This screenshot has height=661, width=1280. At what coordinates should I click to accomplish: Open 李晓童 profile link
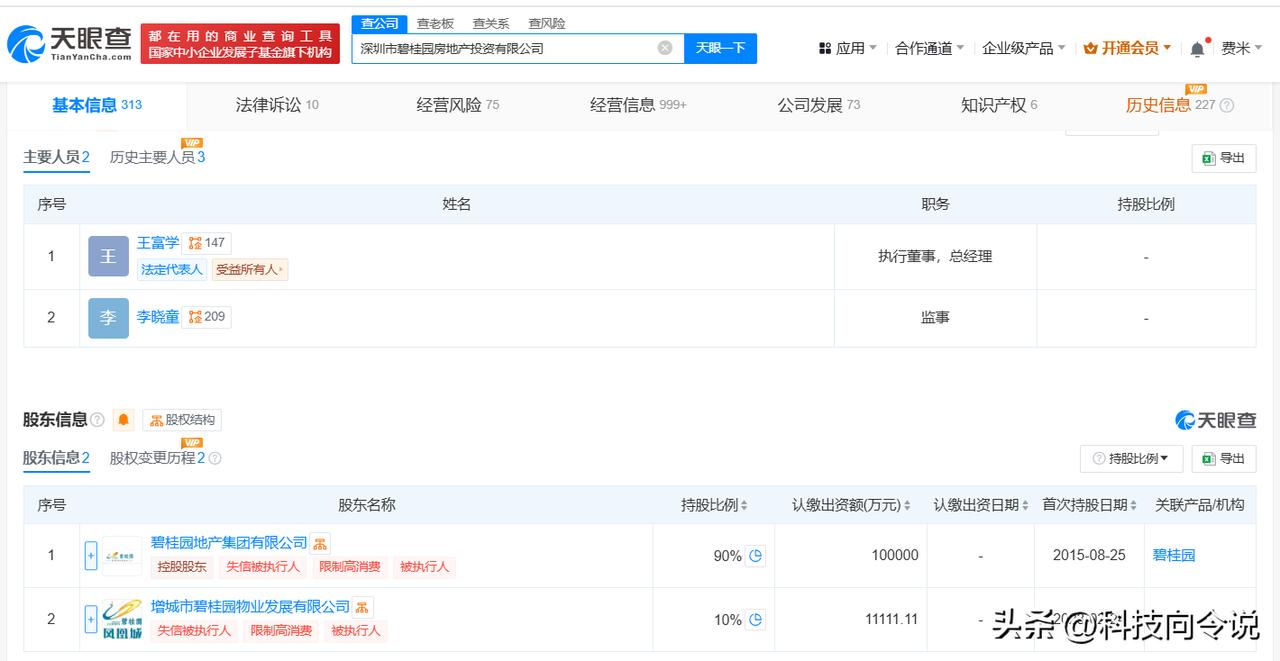click(158, 317)
